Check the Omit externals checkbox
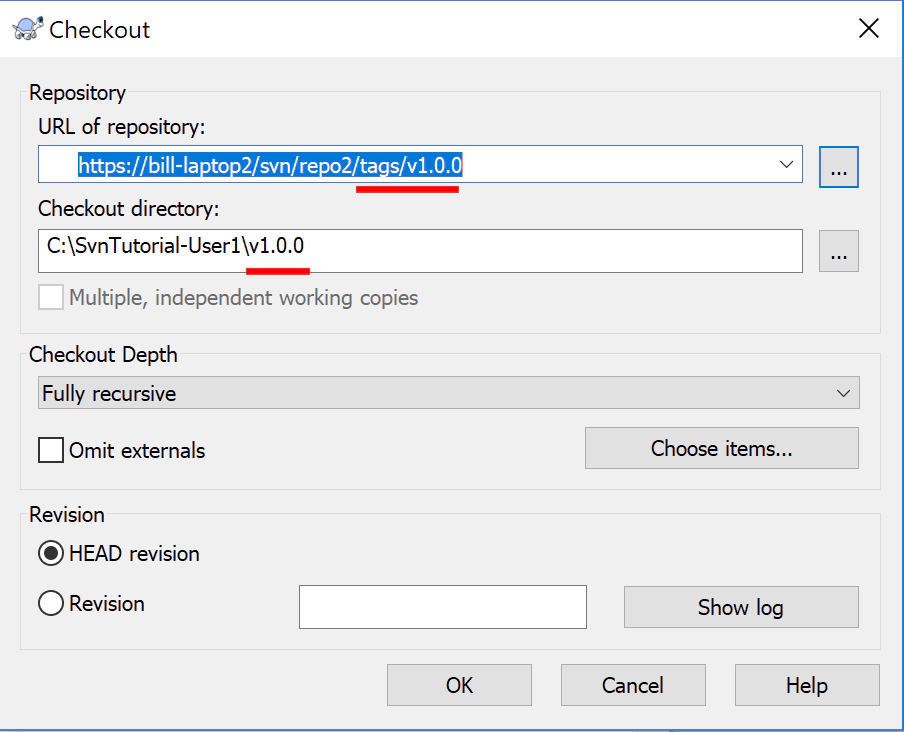The image size is (904, 732). coord(50,450)
